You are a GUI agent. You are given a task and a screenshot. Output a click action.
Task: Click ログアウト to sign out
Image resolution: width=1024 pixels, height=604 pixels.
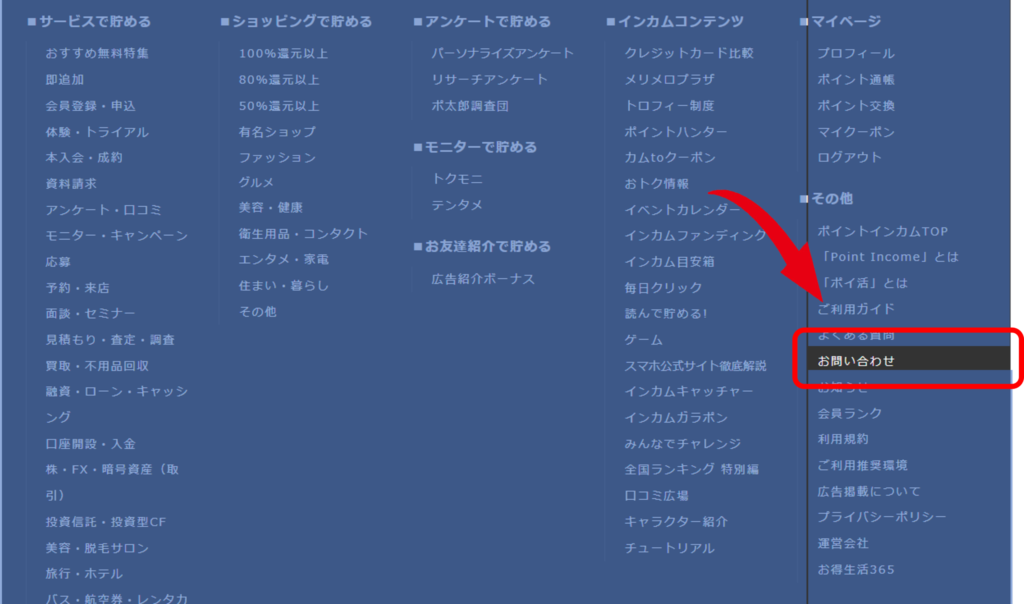coord(850,157)
